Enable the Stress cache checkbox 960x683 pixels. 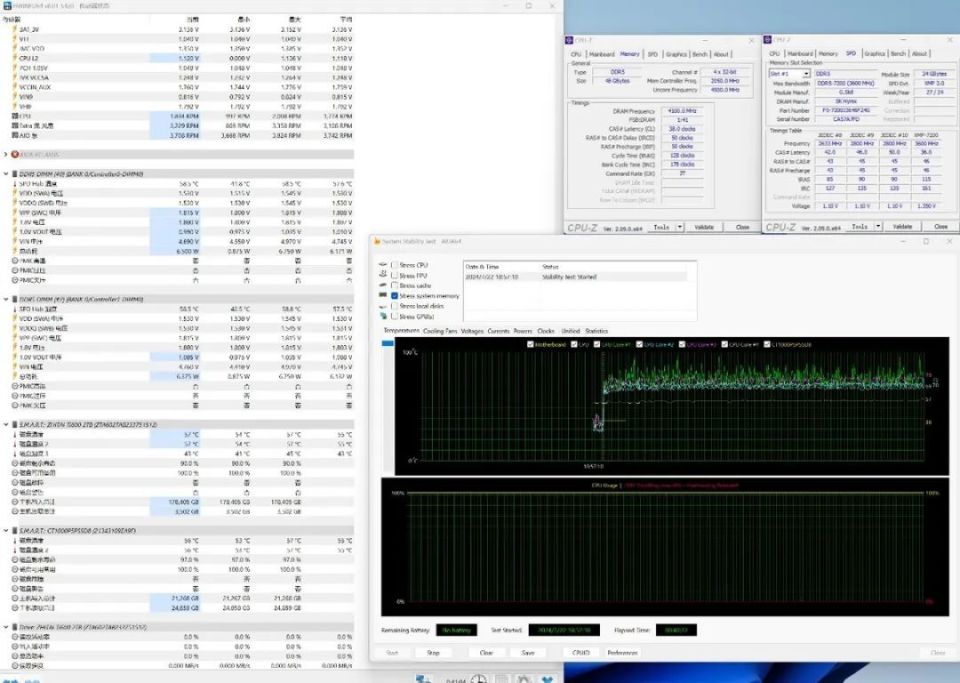tap(394, 285)
